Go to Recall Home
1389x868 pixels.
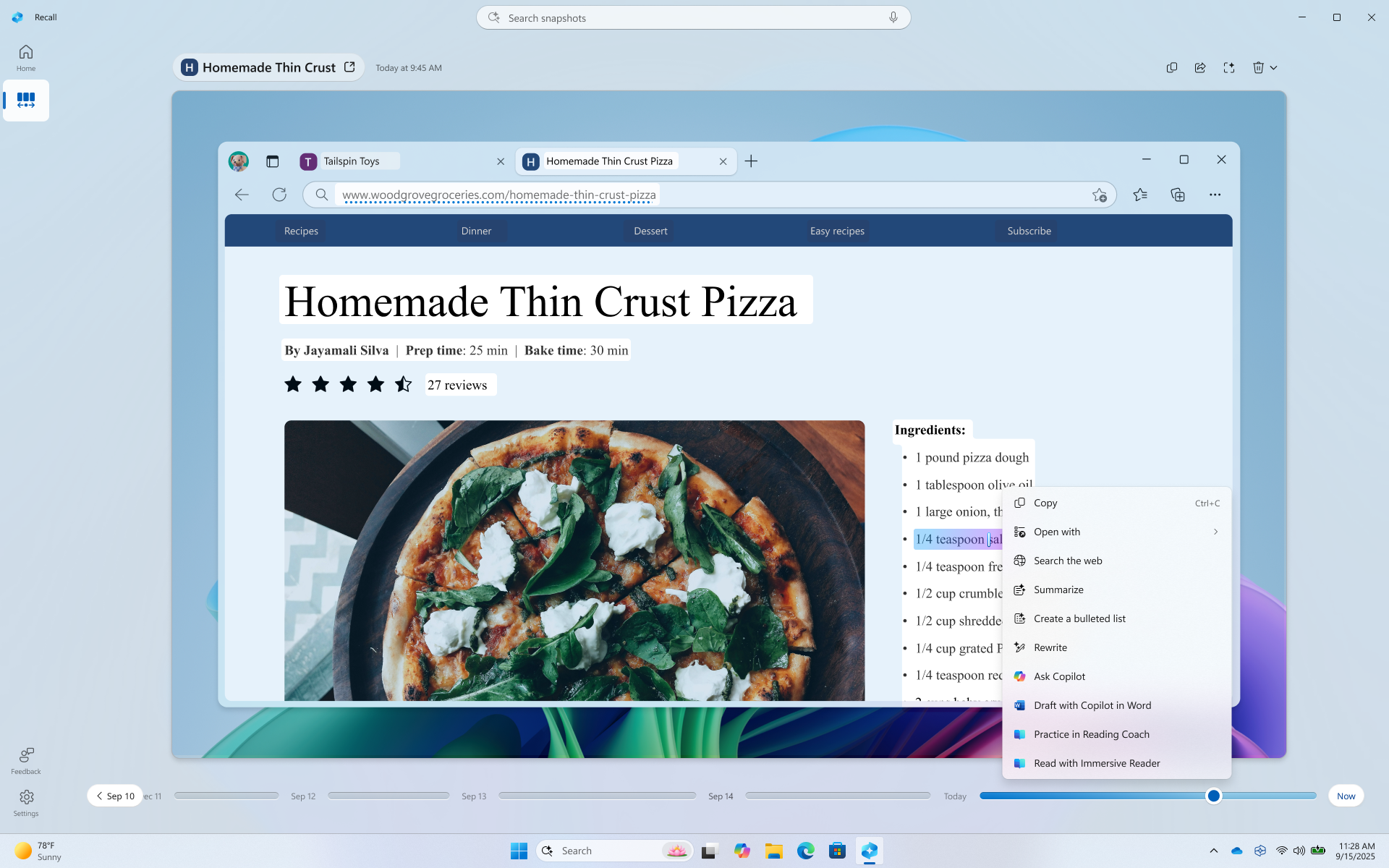[26, 57]
